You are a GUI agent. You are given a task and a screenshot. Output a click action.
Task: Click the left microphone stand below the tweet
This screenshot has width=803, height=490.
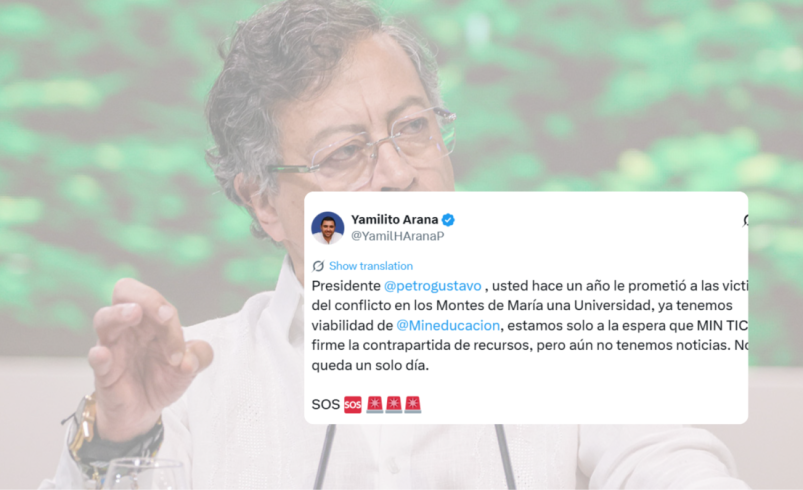(x=325, y=457)
